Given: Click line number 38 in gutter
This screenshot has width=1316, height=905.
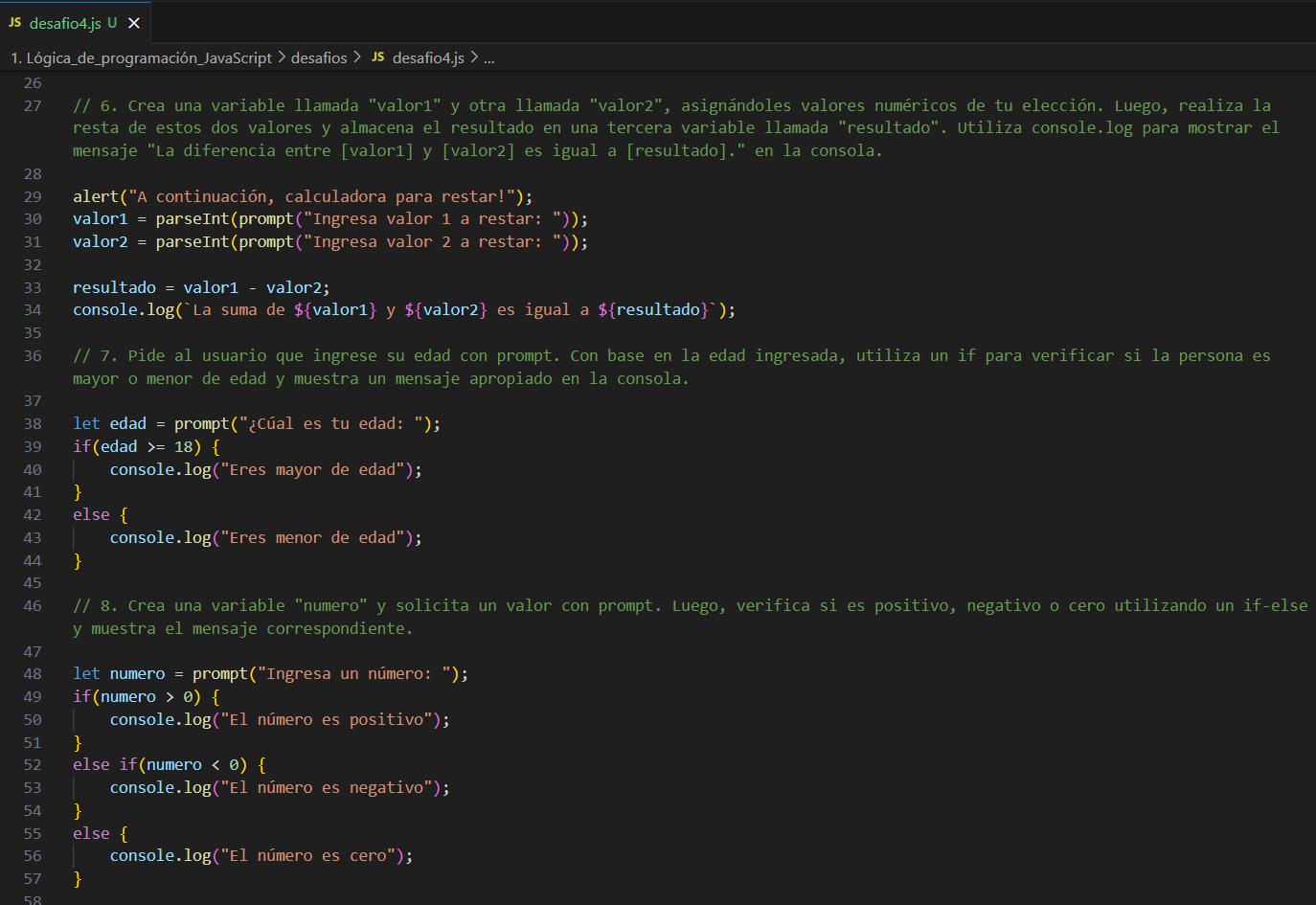Looking at the screenshot, I should point(33,423).
